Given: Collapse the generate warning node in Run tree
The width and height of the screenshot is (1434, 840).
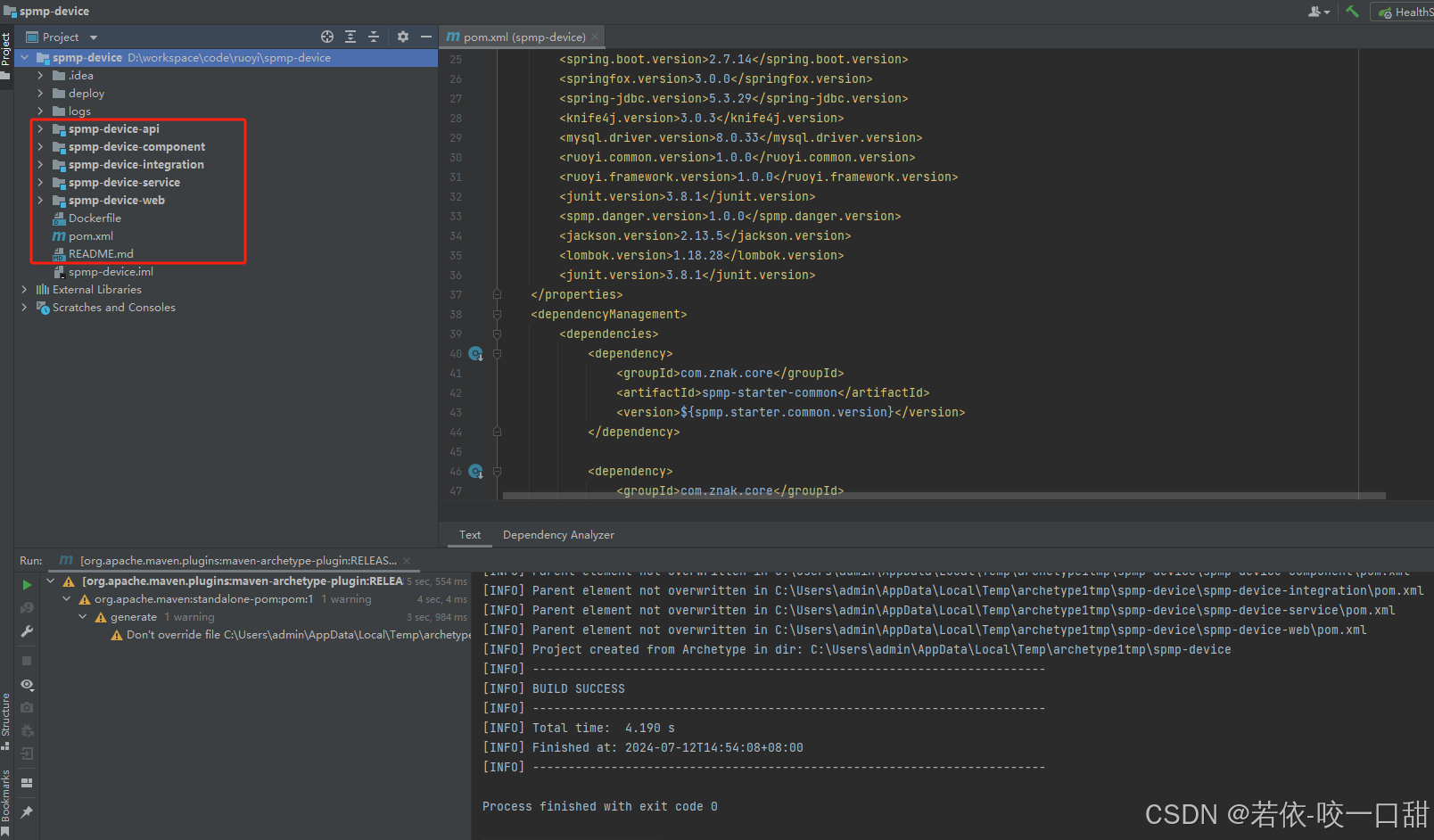Looking at the screenshot, I should (x=83, y=617).
